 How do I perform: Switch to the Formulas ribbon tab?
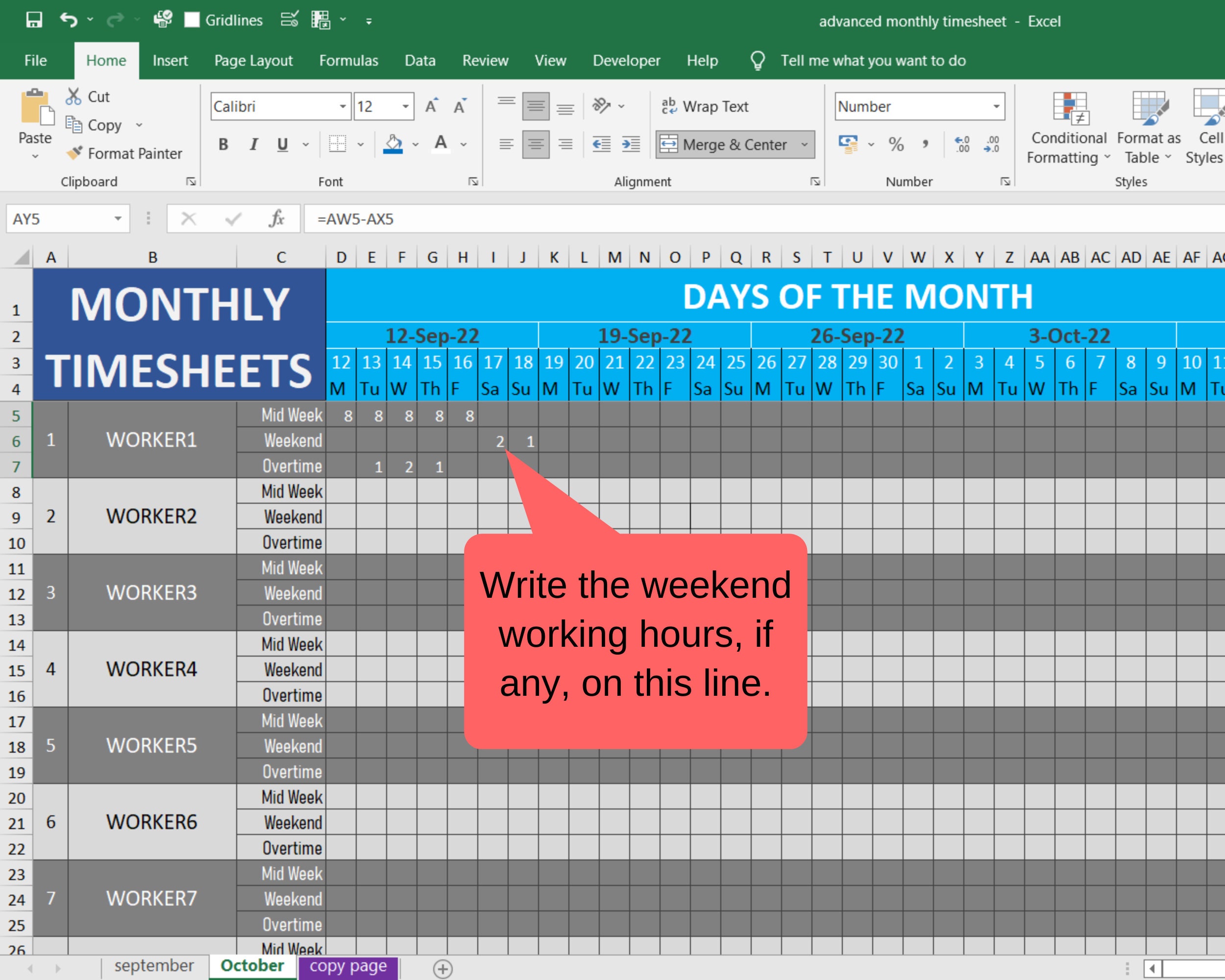pyautogui.click(x=348, y=60)
